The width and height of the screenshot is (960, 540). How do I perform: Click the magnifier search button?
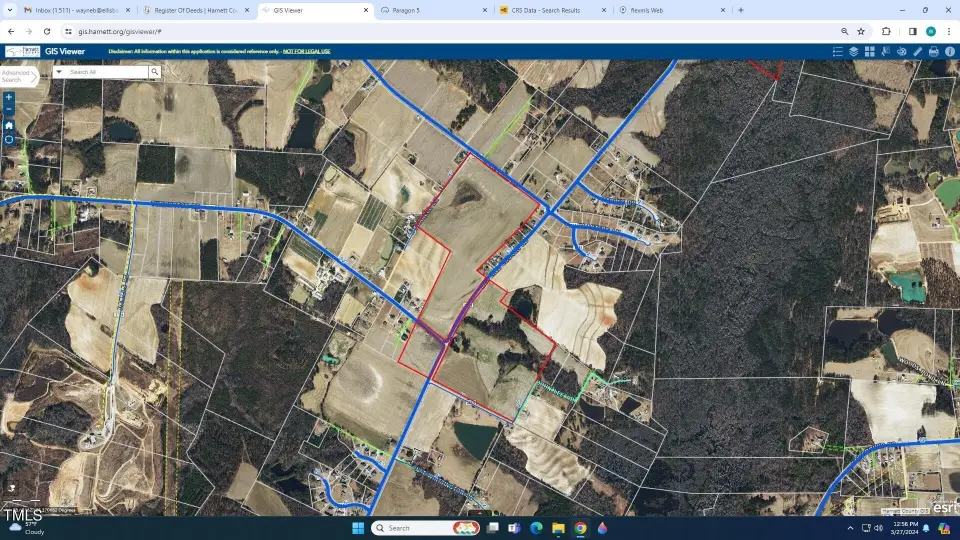(x=154, y=72)
